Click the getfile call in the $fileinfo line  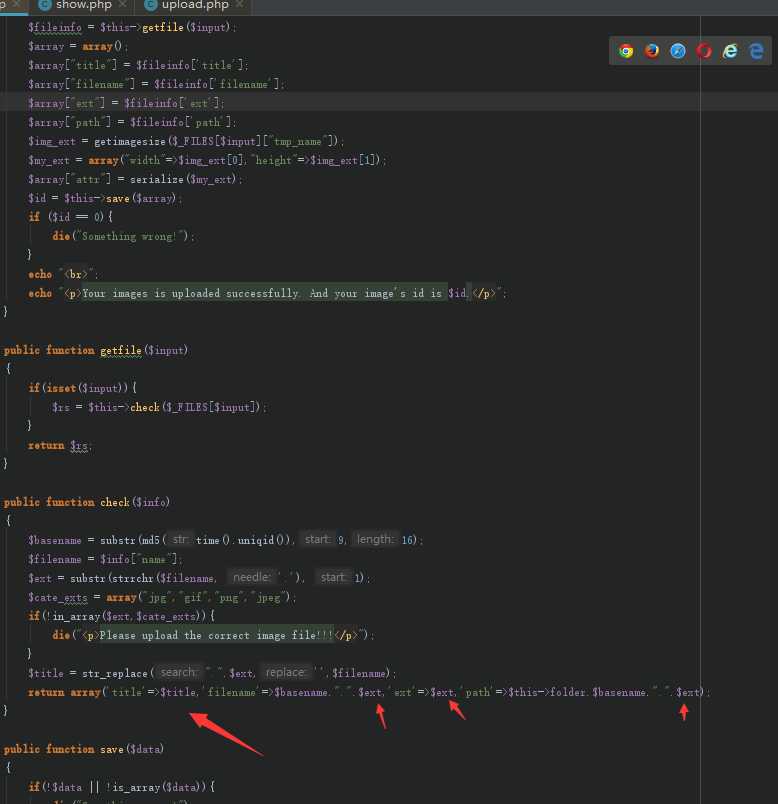163,27
